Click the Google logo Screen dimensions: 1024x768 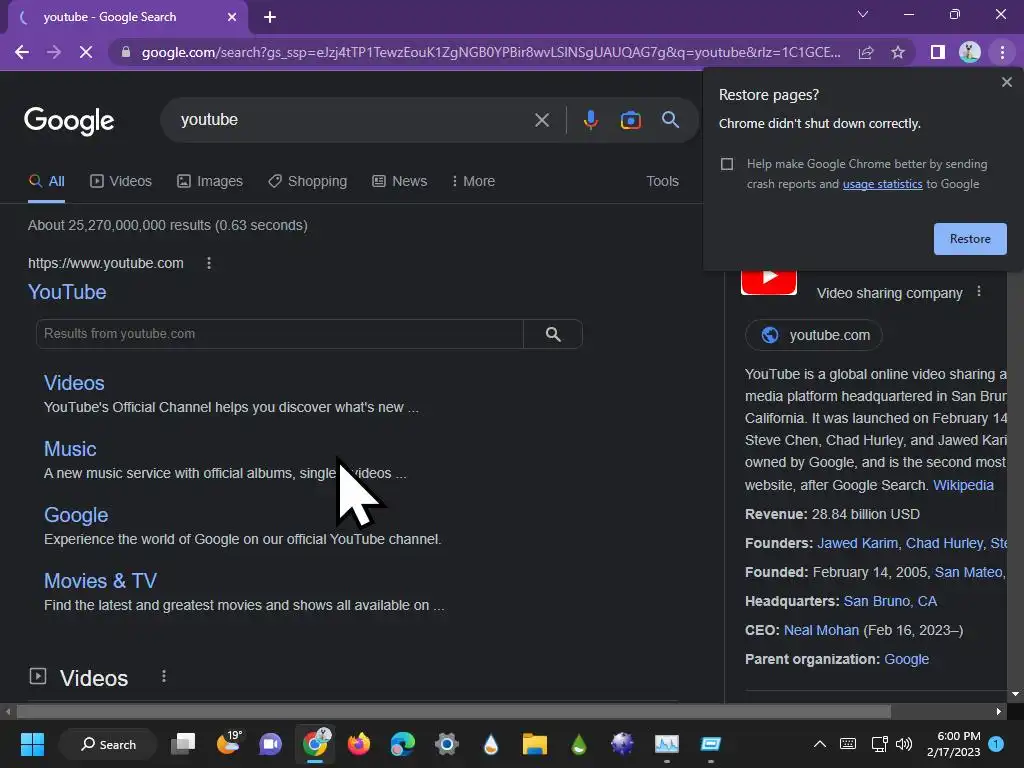(x=69, y=120)
